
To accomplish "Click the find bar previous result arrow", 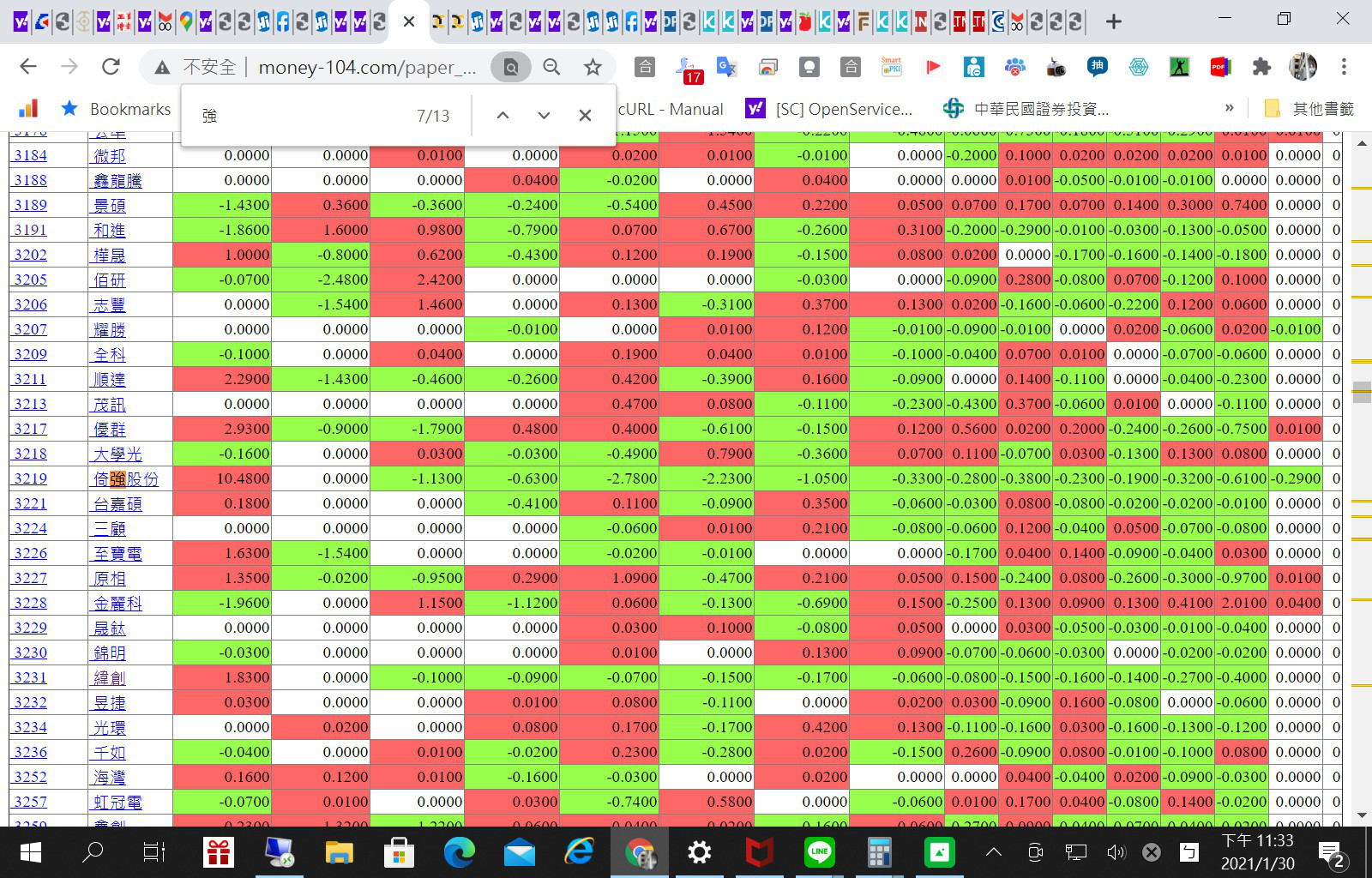I will tap(503, 116).
